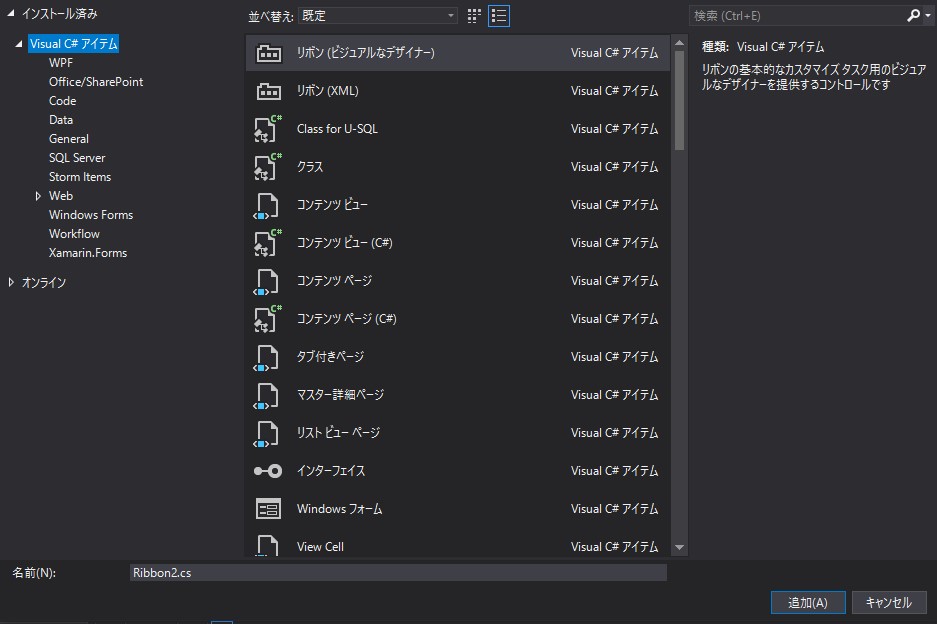Select the Class for U-SQL name
Screen dimensions: 937x624
pyautogui.click(x=337, y=129)
